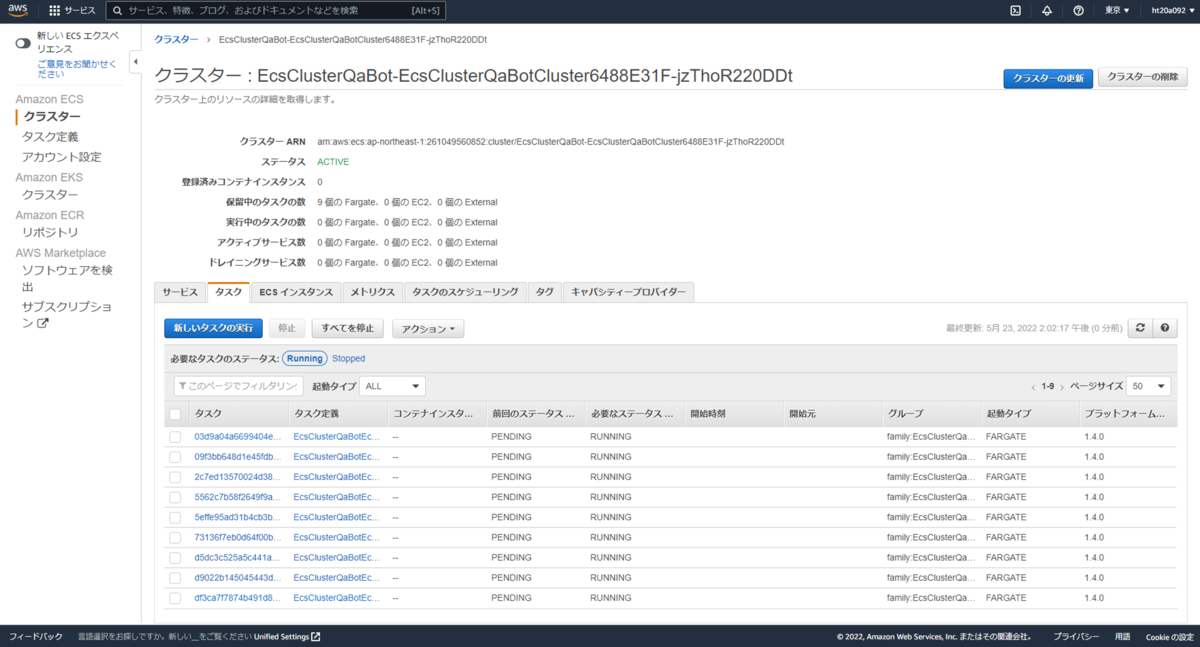Screen dimensions: 1200x647
Task: Open the 東京 region dropdown
Action: pos(1117,11)
